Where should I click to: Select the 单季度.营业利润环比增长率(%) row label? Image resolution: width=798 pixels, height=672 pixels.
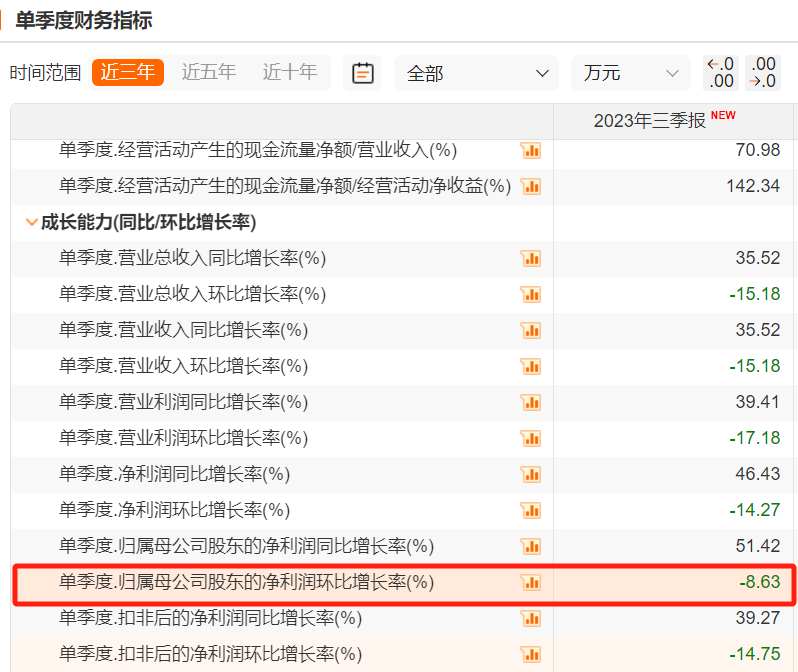pyautogui.click(x=183, y=438)
